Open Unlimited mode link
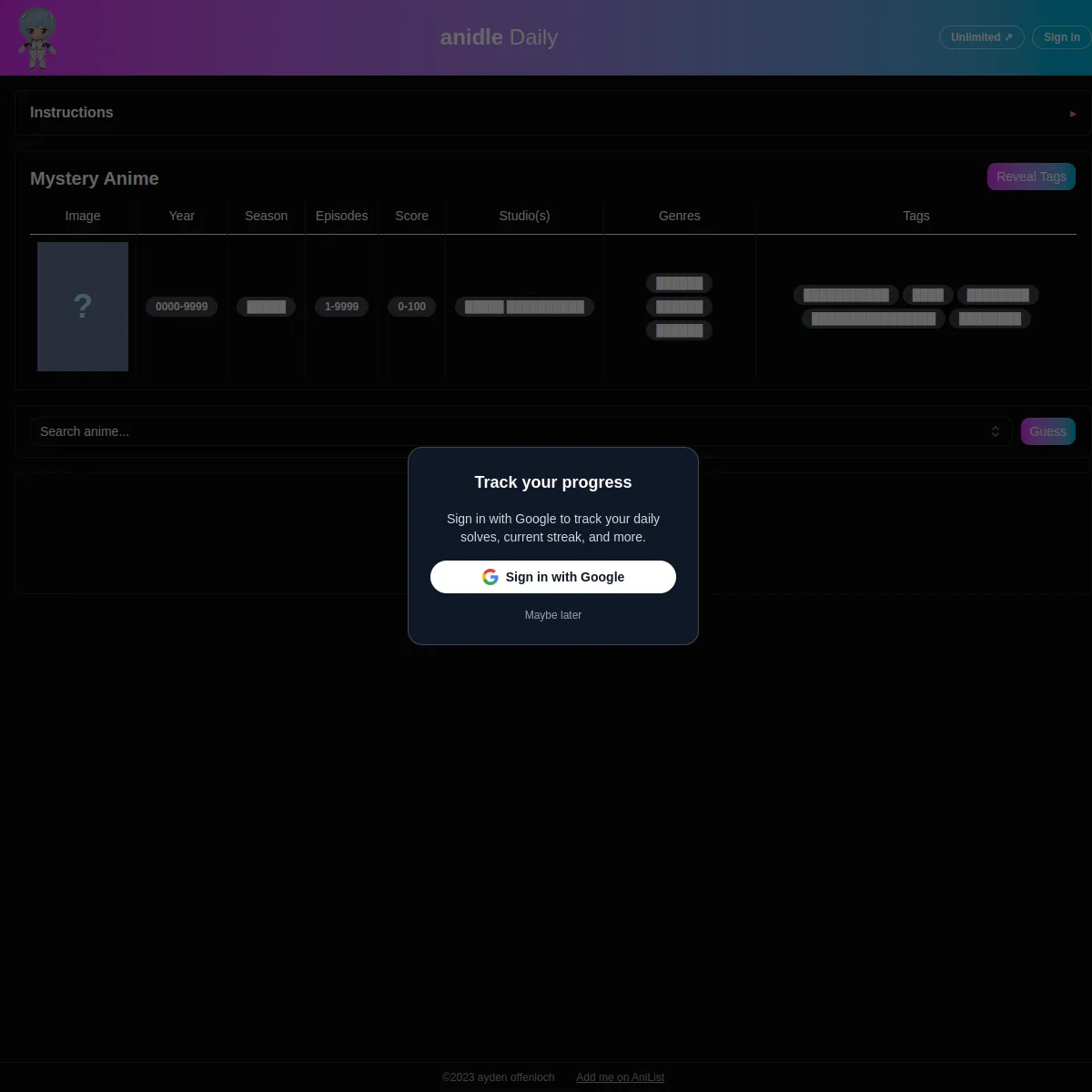The image size is (1092, 1092). (982, 37)
